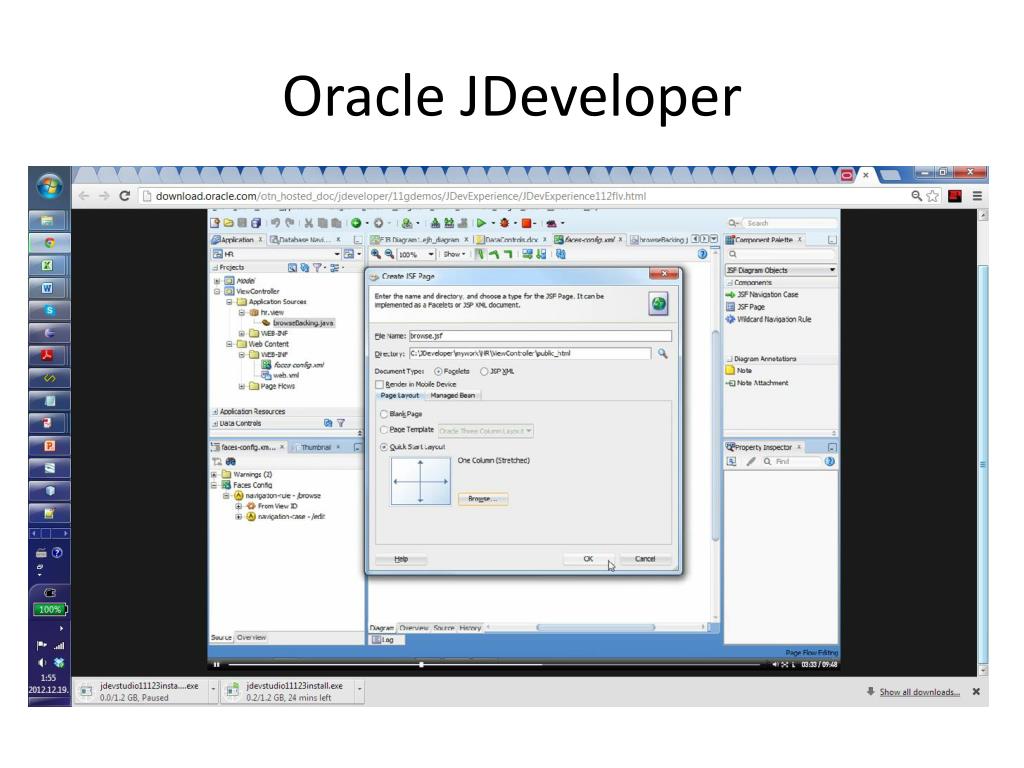Click the binoculars find icon in structure pane
The width and height of the screenshot is (1024, 768).
pos(231,462)
